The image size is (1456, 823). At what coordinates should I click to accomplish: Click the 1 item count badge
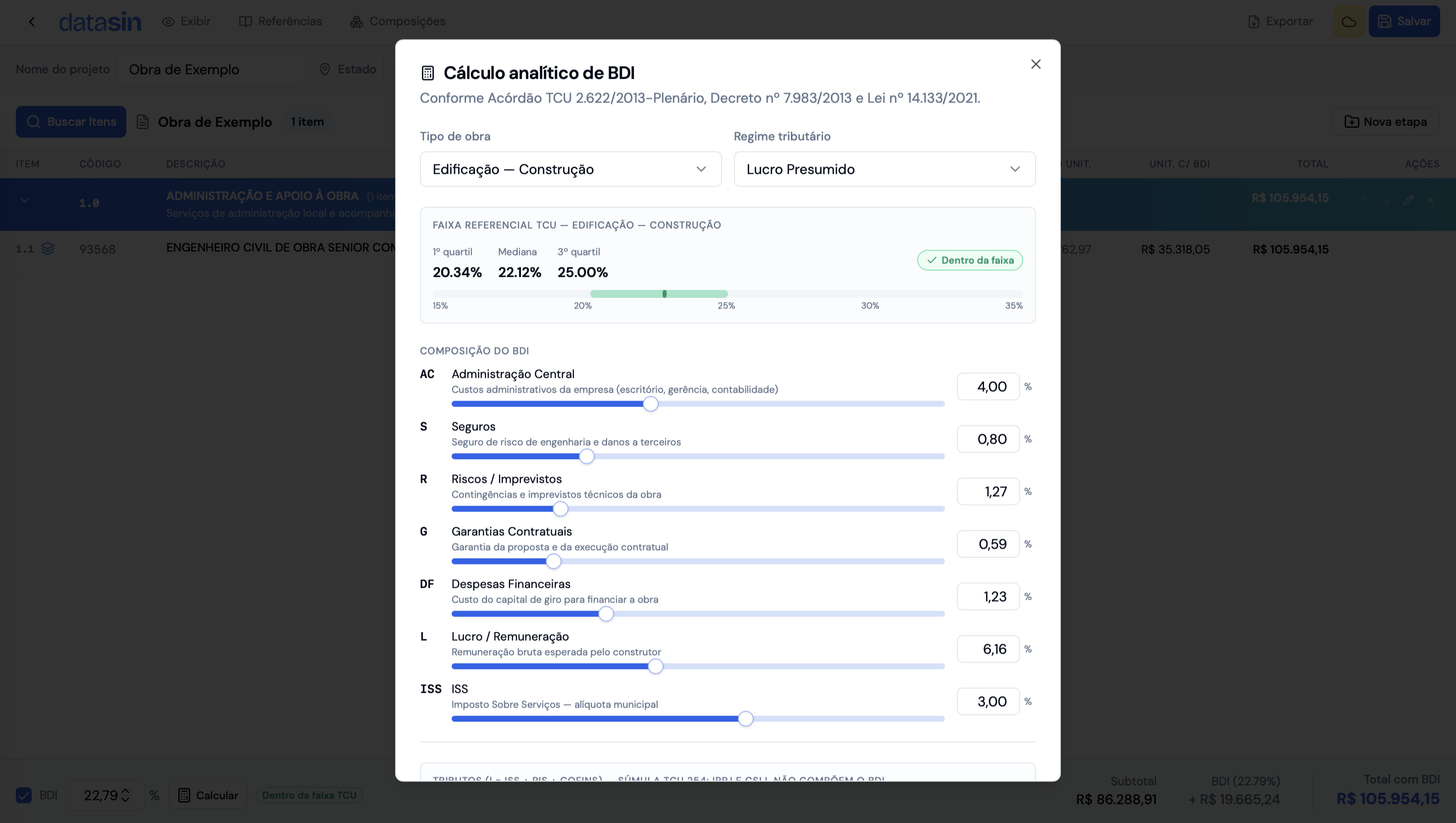[308, 122]
